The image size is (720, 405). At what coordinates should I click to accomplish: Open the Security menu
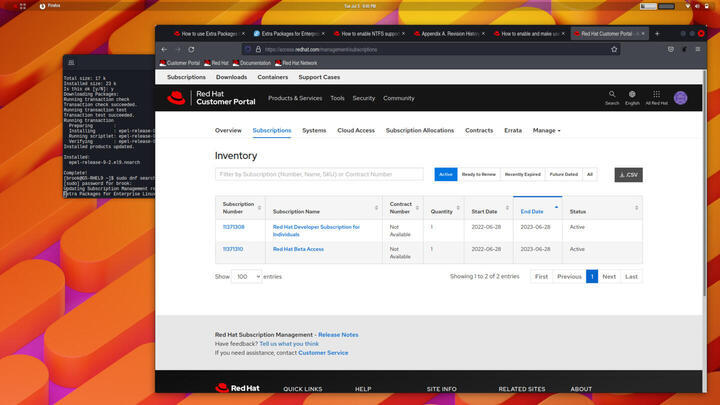coord(364,98)
